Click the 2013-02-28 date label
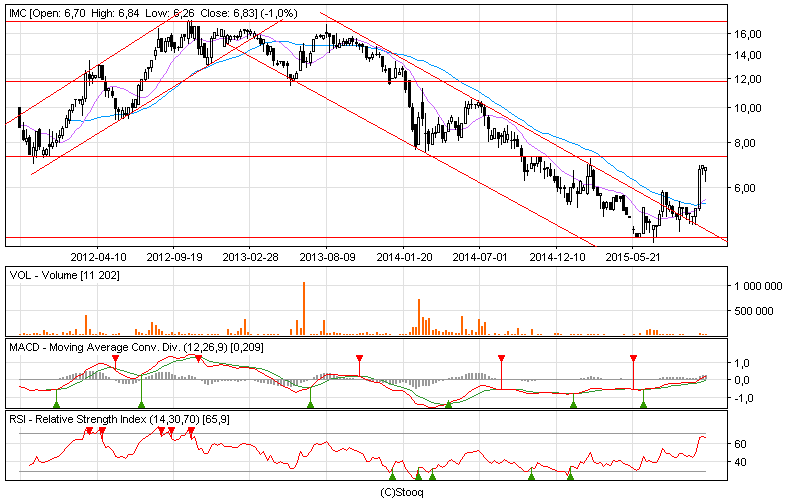800x500 pixels. tap(251, 257)
